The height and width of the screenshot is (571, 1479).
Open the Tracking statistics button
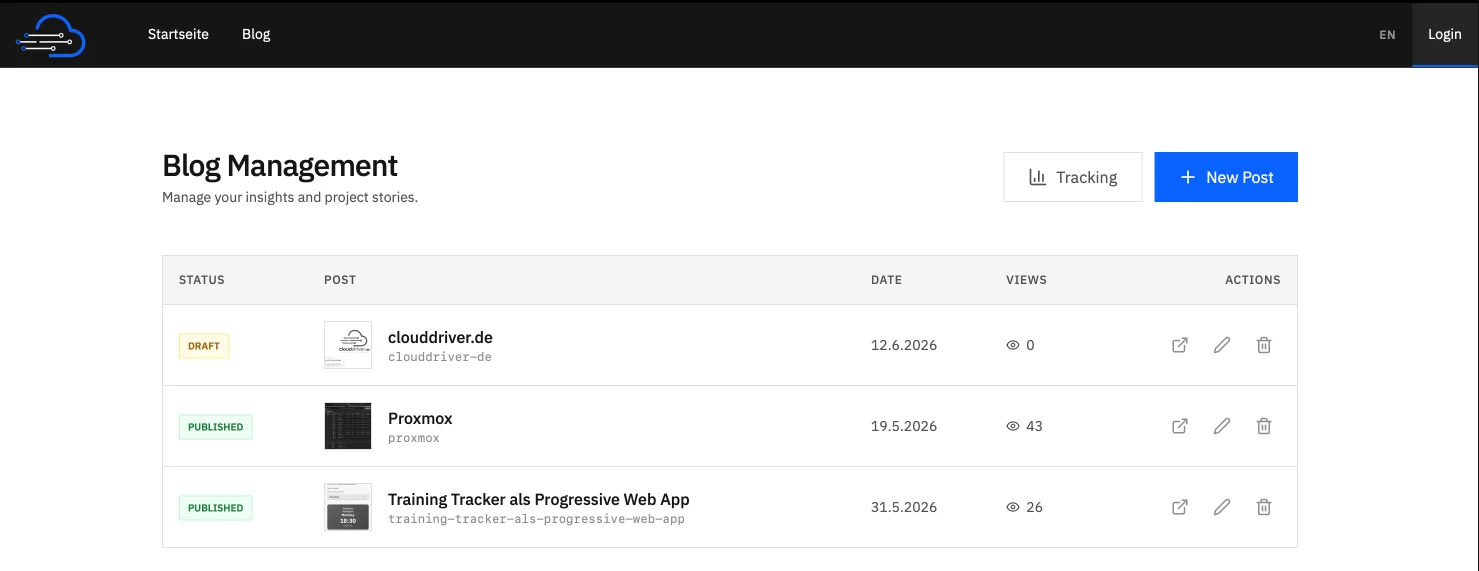click(1073, 177)
